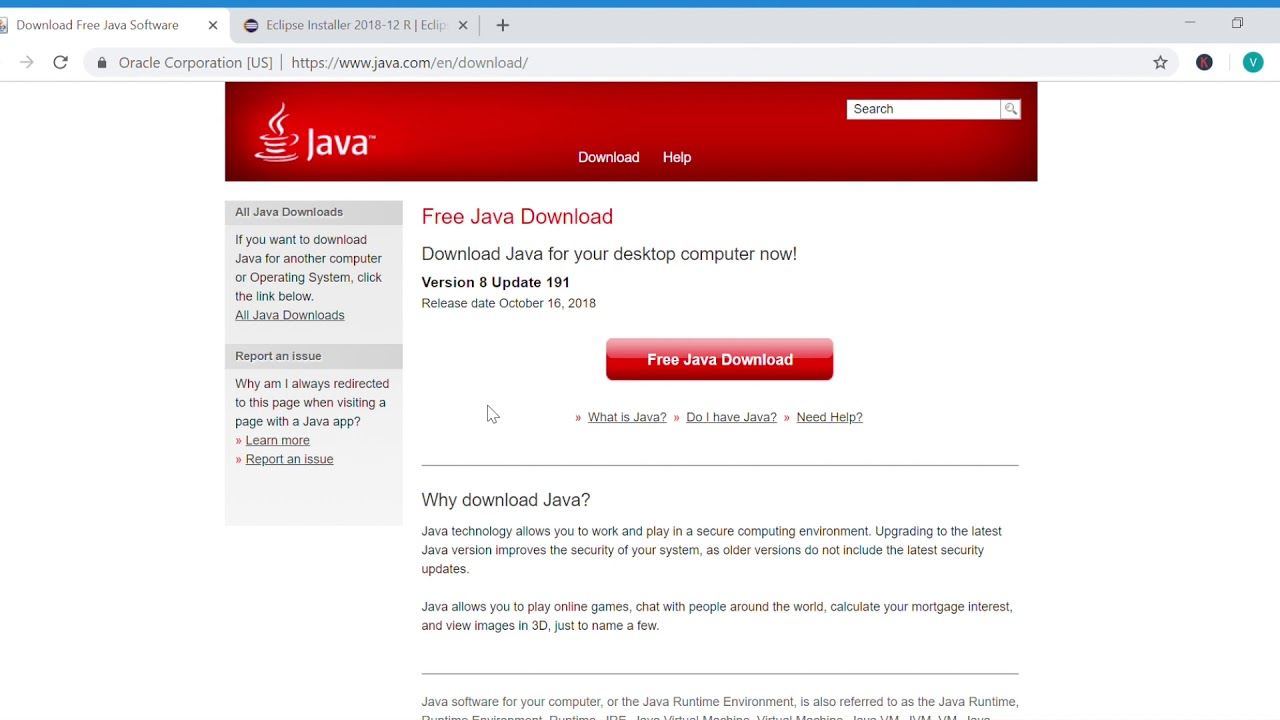This screenshot has width=1280, height=720.
Task: Click the search magnifier button
Action: tap(1010, 109)
